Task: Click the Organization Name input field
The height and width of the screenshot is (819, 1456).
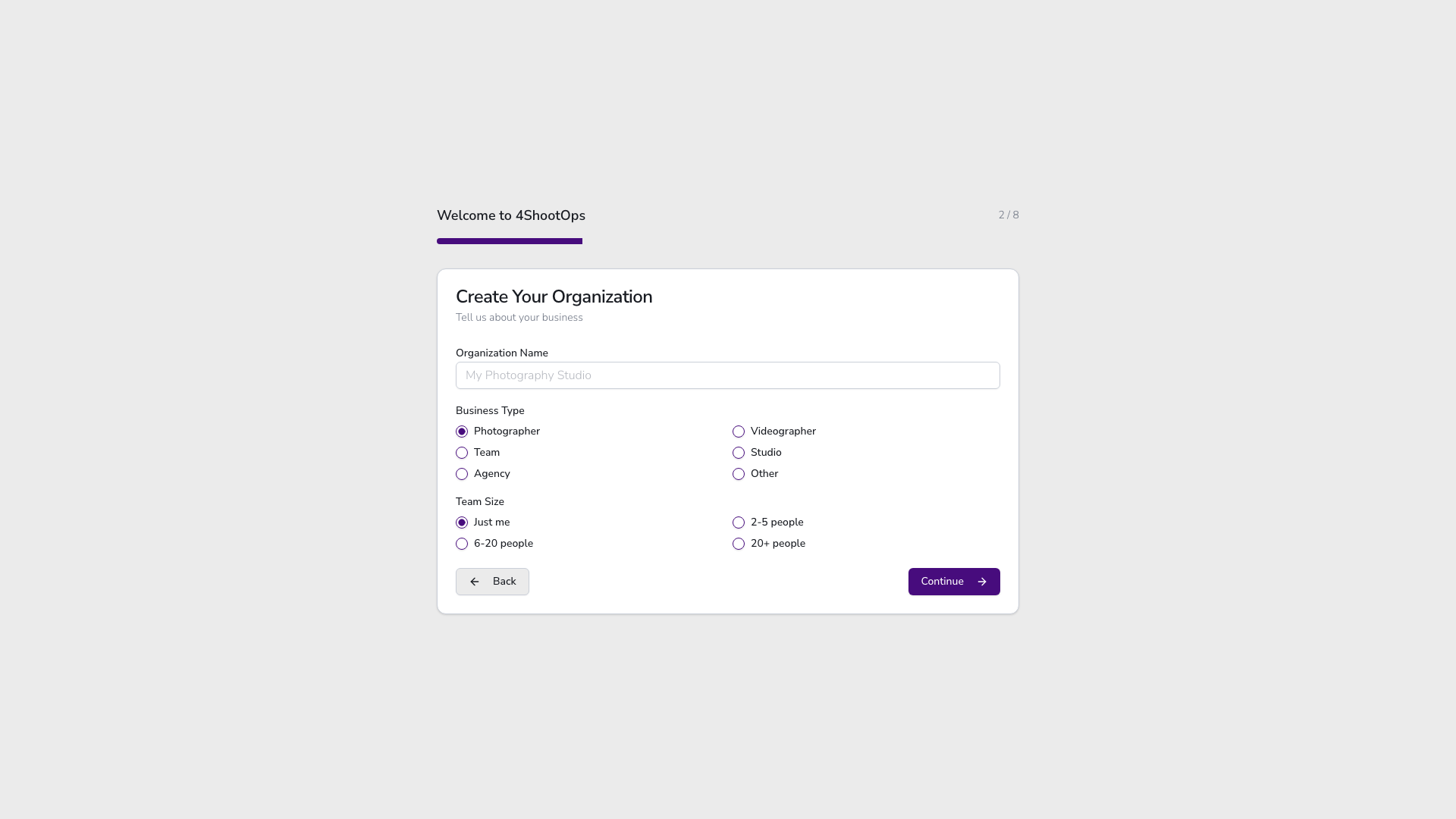Action: [x=727, y=375]
